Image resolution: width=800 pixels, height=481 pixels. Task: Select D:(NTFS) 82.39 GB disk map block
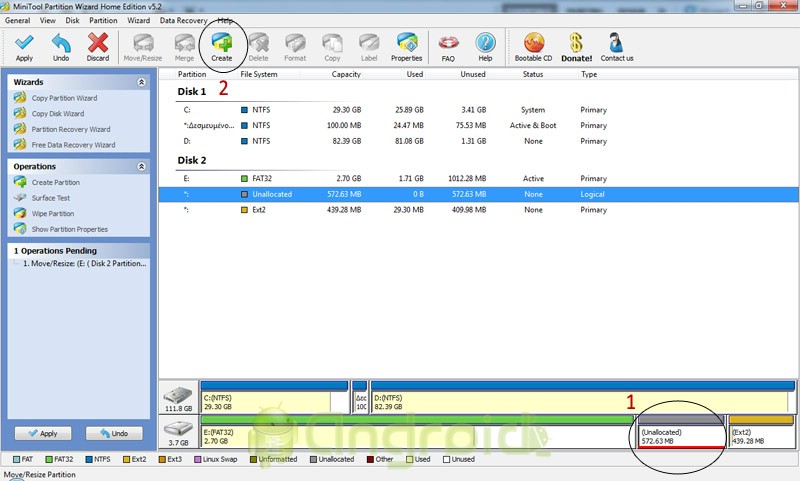pos(583,397)
